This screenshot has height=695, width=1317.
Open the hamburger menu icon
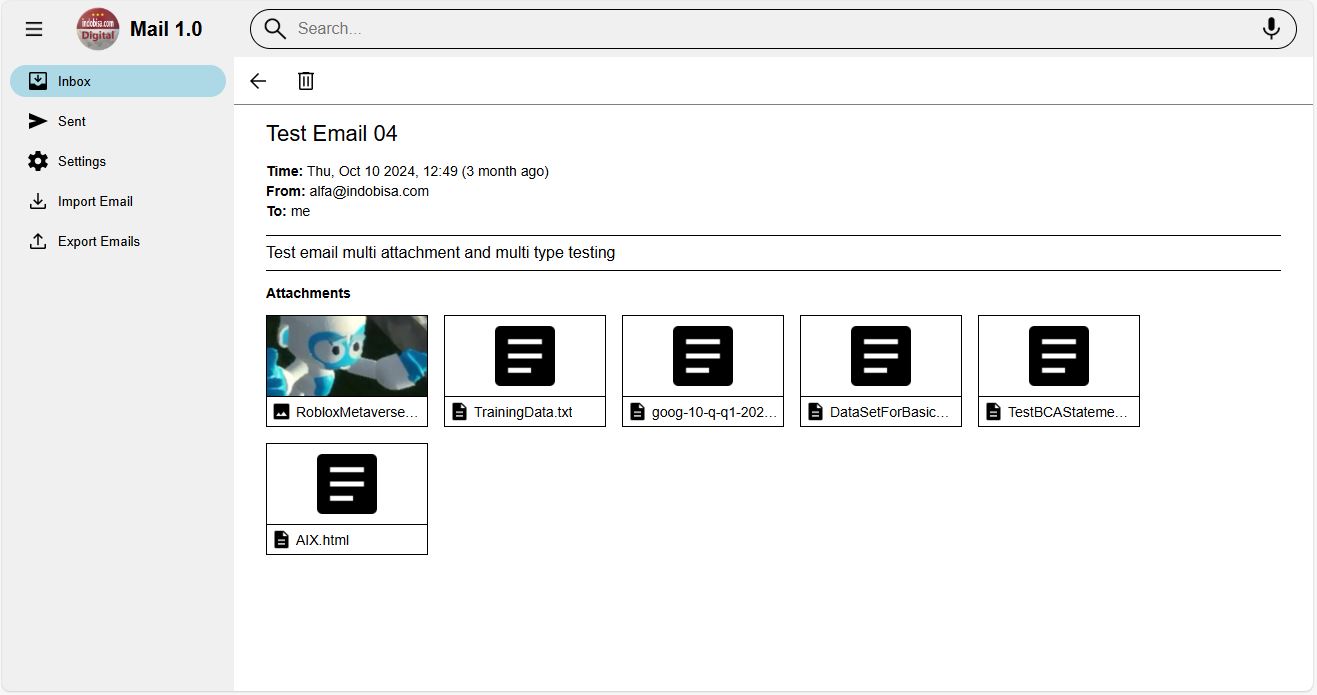tap(34, 29)
